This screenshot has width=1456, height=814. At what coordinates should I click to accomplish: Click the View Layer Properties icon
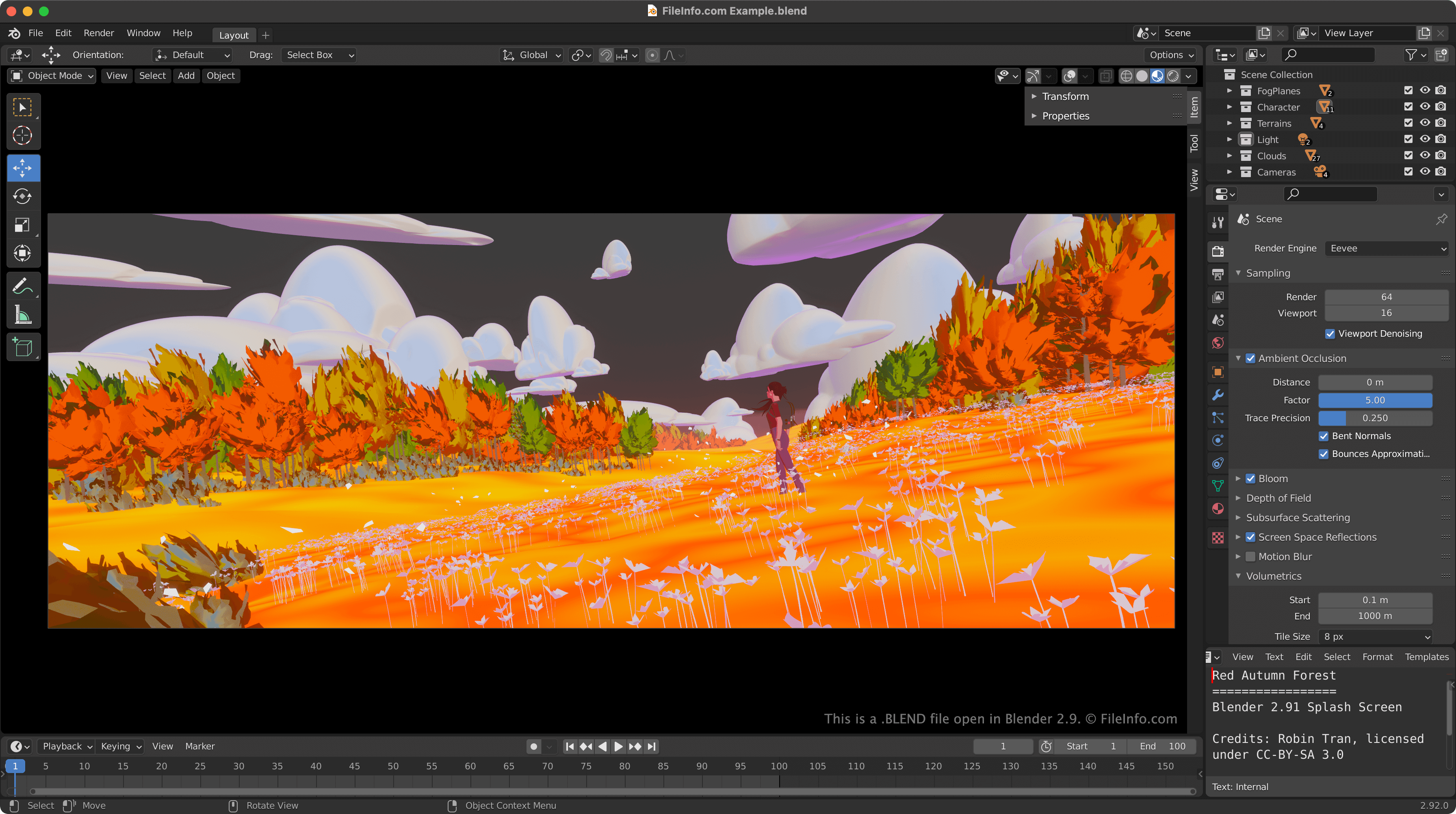coord(1219,295)
